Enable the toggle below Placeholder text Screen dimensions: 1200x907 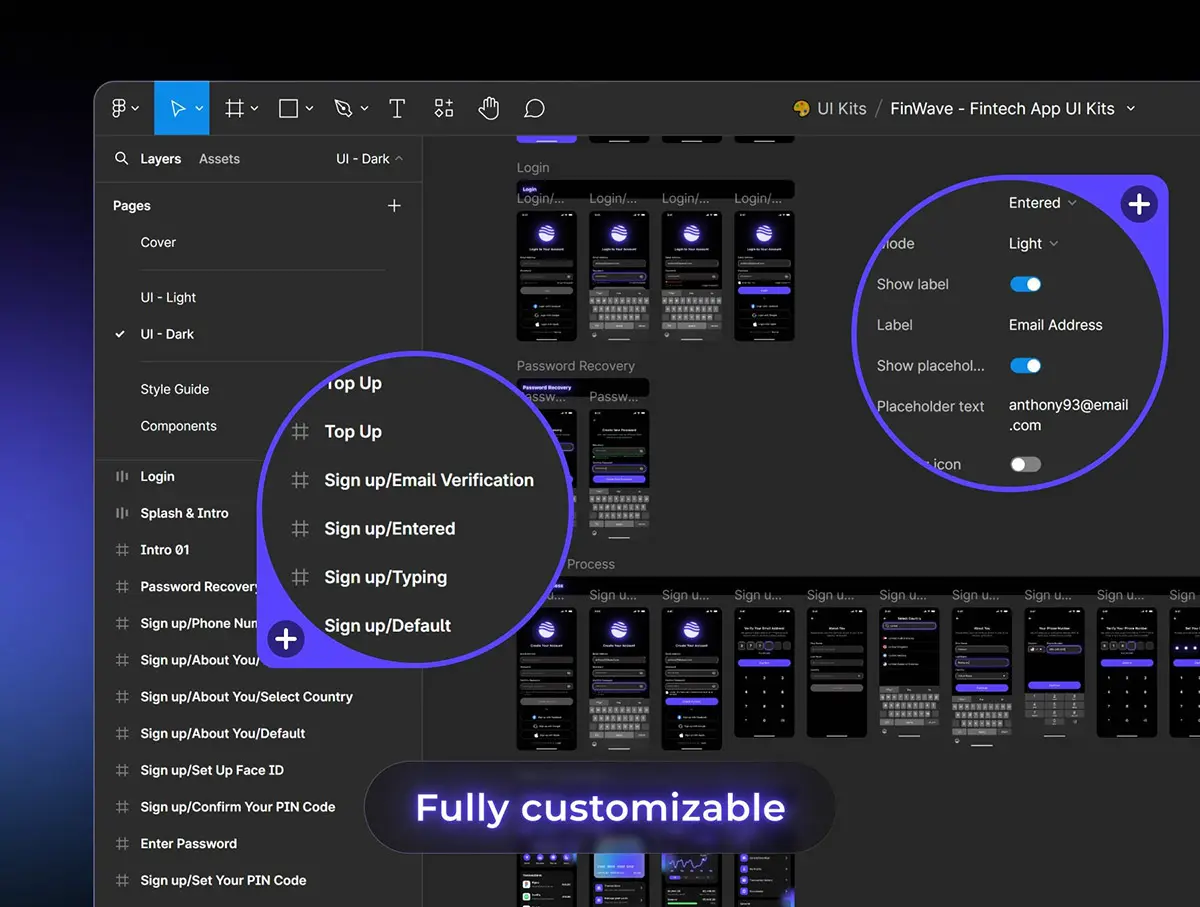(1025, 464)
